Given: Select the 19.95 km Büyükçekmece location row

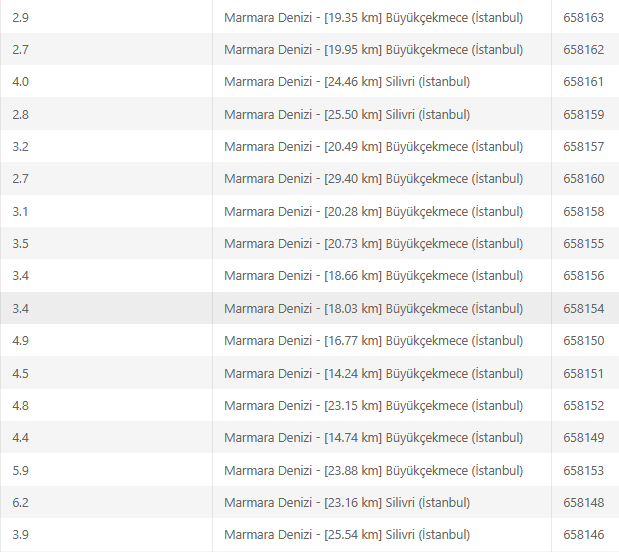Looking at the screenshot, I should 373,50.
